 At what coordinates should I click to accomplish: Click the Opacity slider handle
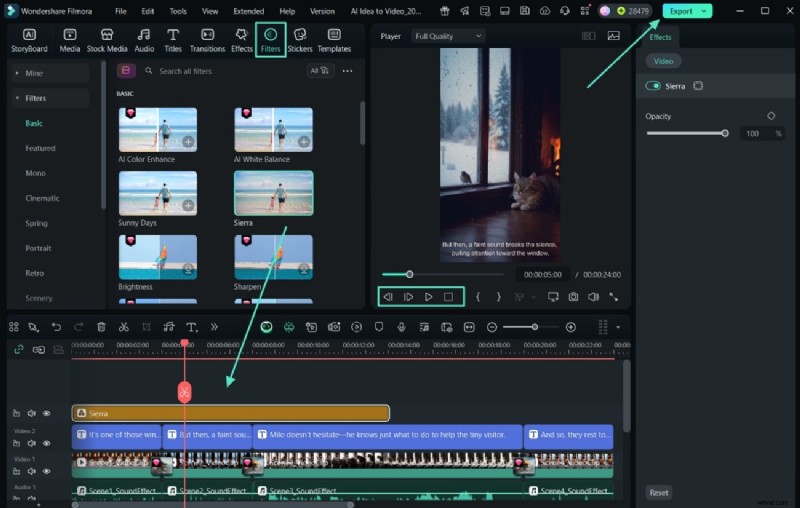coord(725,133)
